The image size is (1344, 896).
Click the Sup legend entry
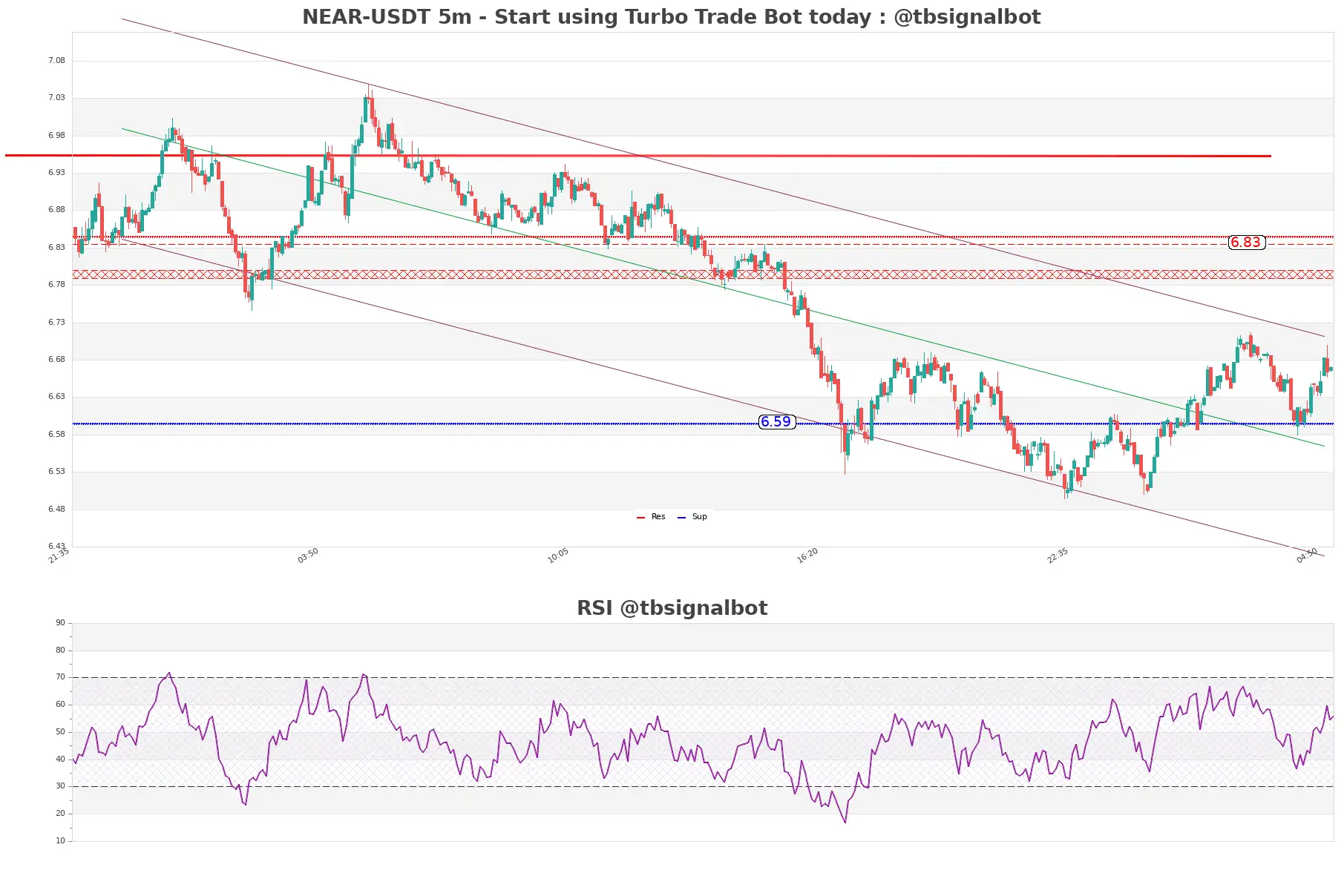[692, 517]
